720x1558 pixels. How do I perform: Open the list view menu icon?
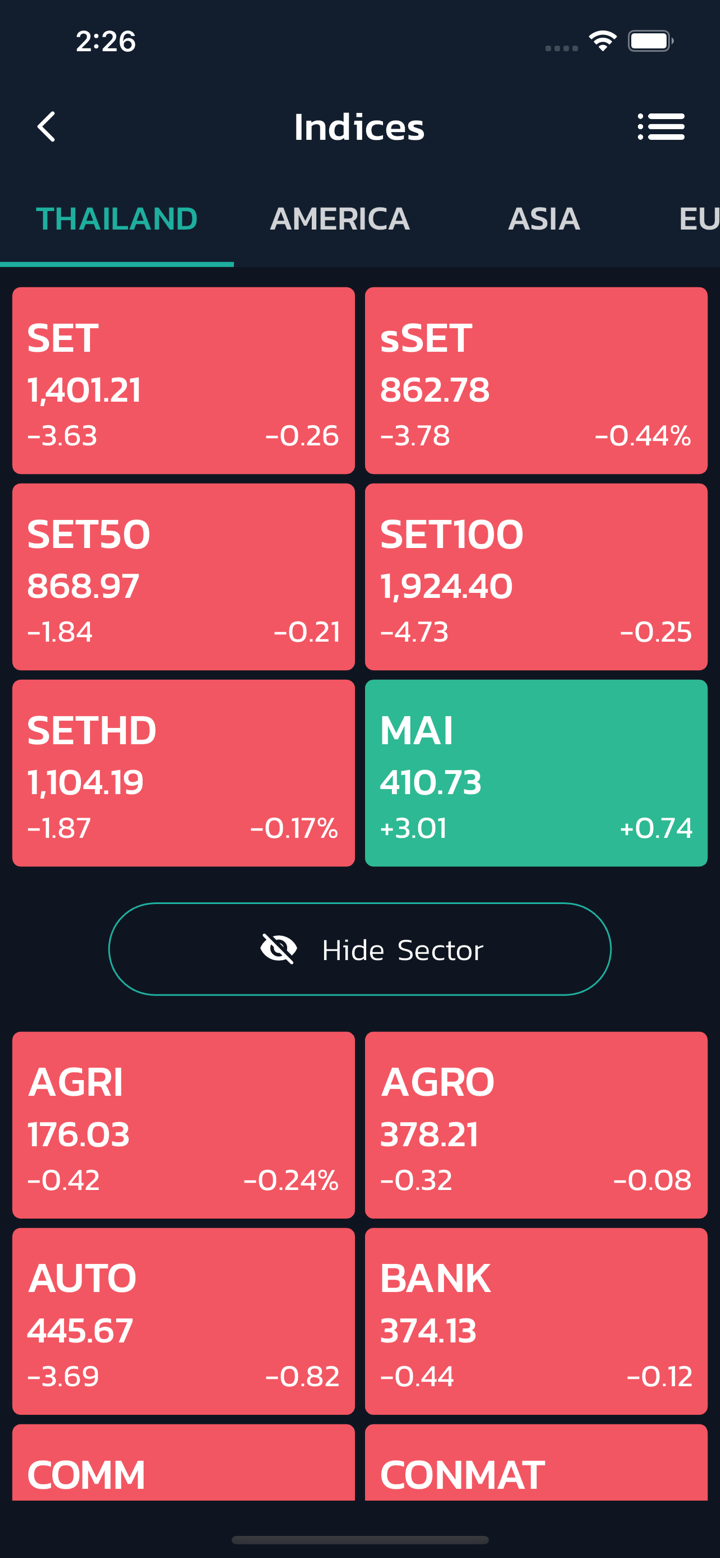point(661,127)
